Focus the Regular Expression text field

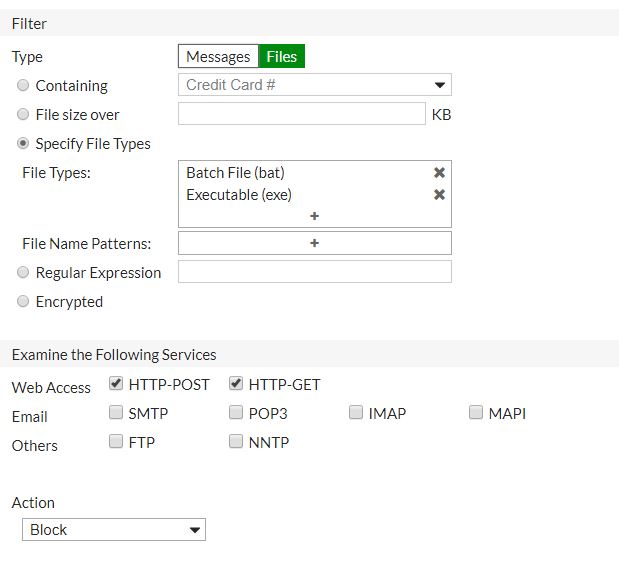click(x=314, y=272)
